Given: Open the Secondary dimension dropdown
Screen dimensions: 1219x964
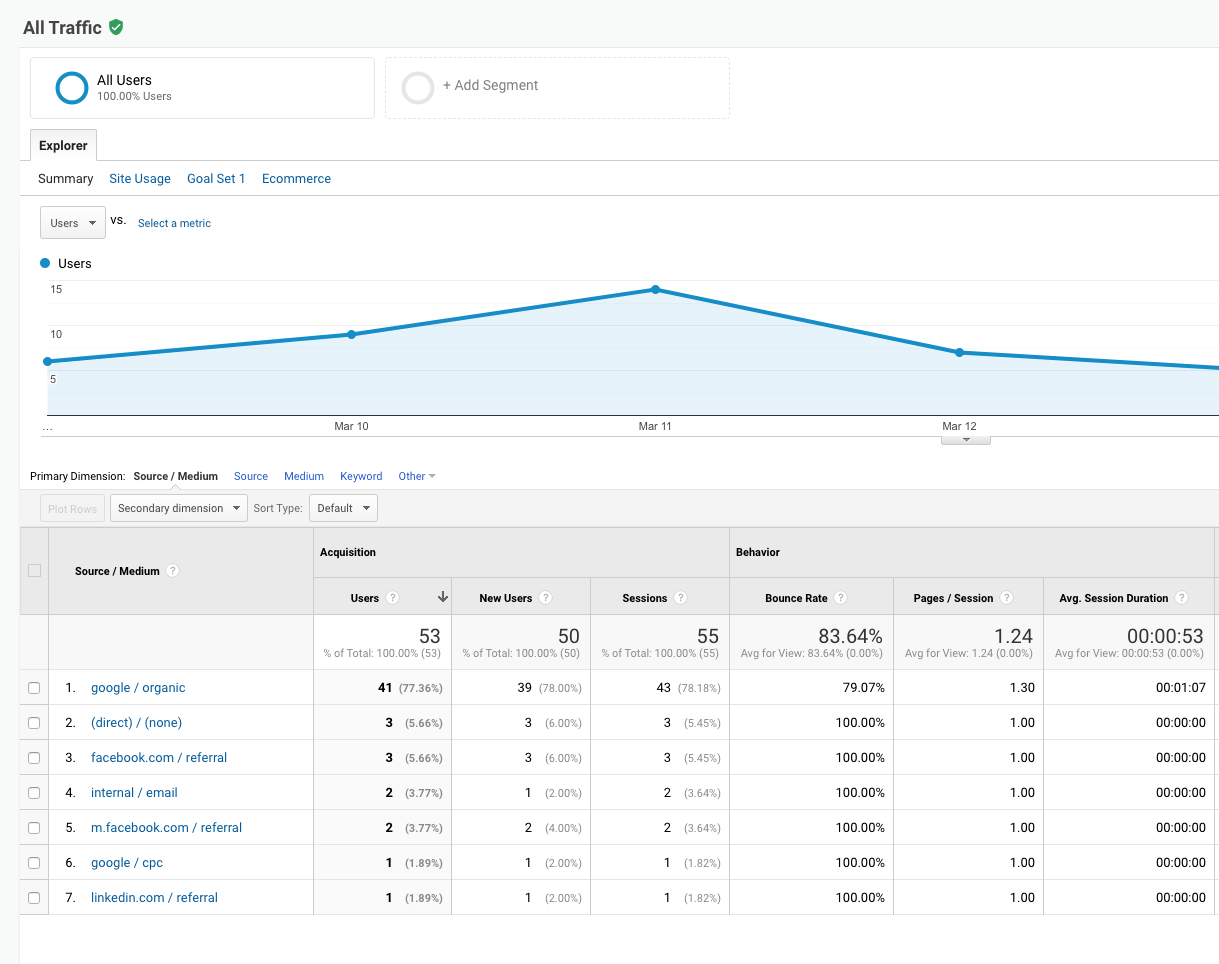Looking at the screenshot, I should [178, 507].
